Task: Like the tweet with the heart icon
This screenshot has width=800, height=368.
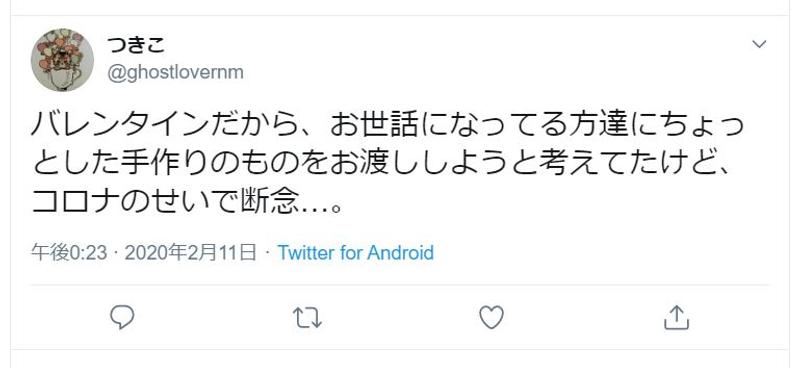Action: (x=492, y=317)
